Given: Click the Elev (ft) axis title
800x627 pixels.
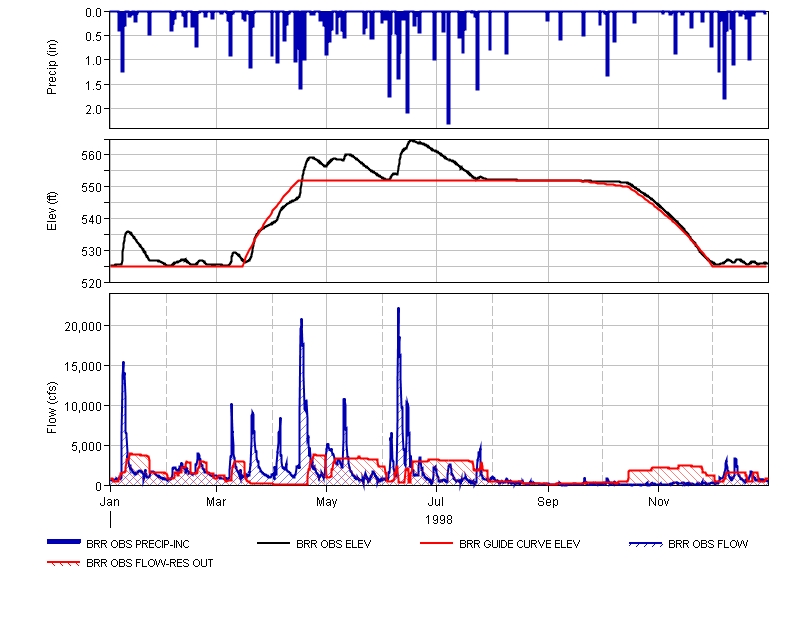Looking at the screenshot, I should click(x=52, y=211).
